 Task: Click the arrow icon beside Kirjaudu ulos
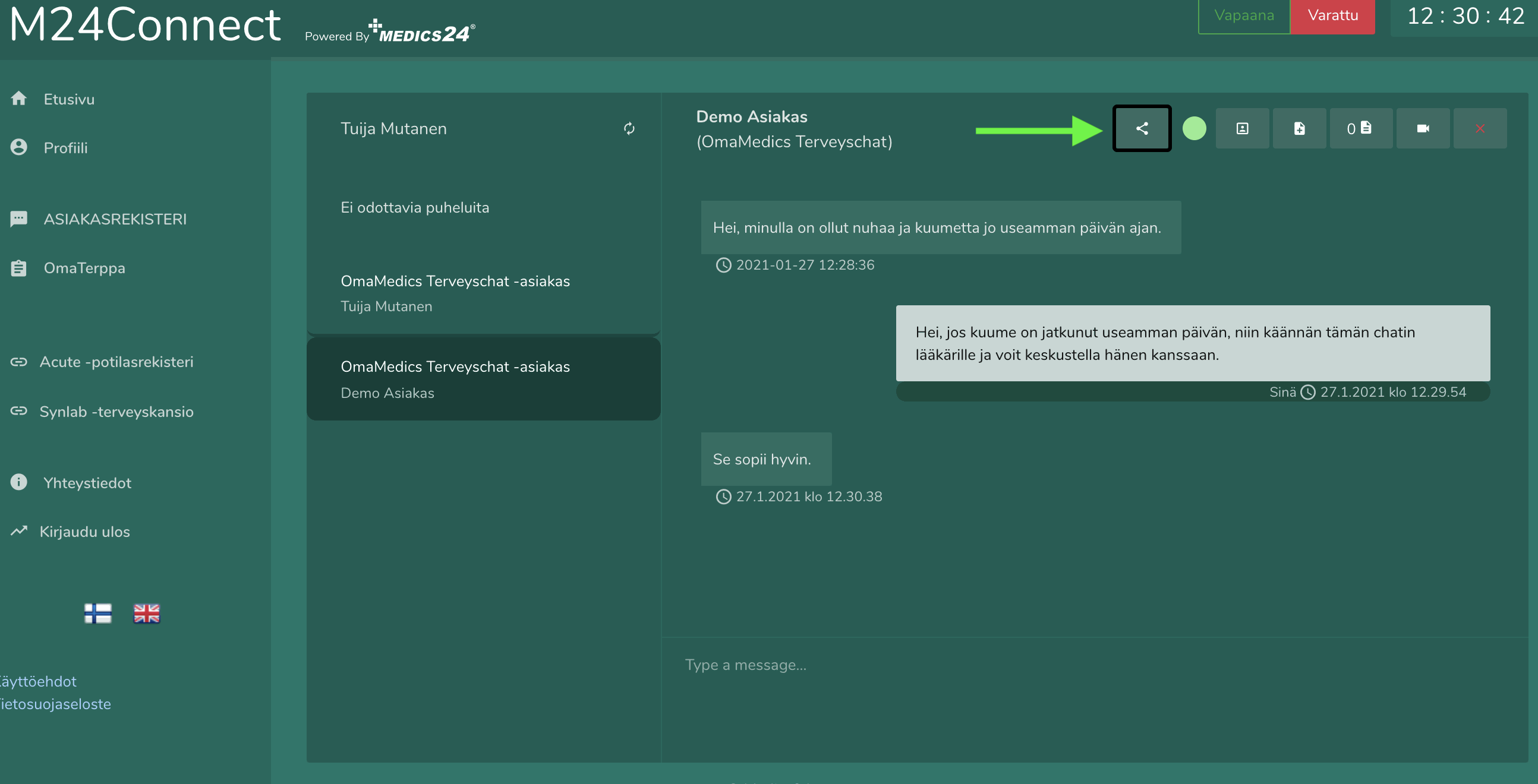[18, 531]
